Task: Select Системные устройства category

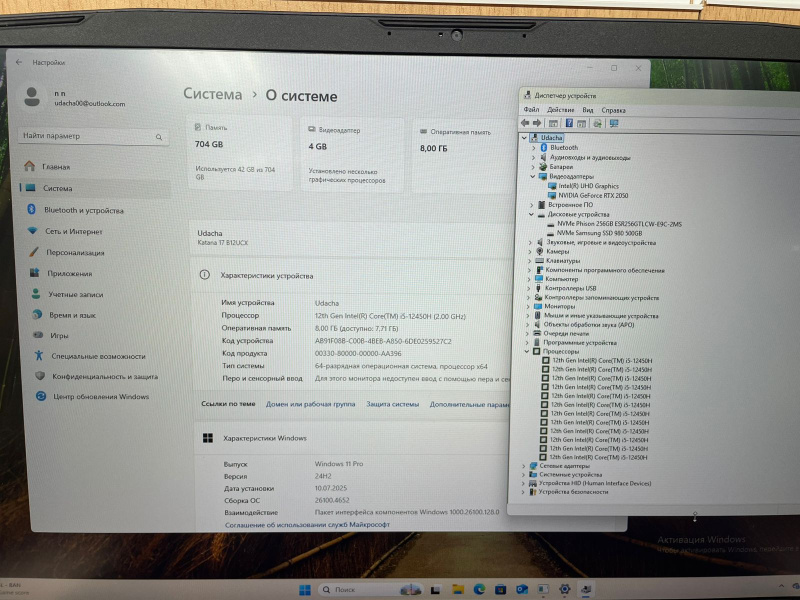Action: click(570, 474)
